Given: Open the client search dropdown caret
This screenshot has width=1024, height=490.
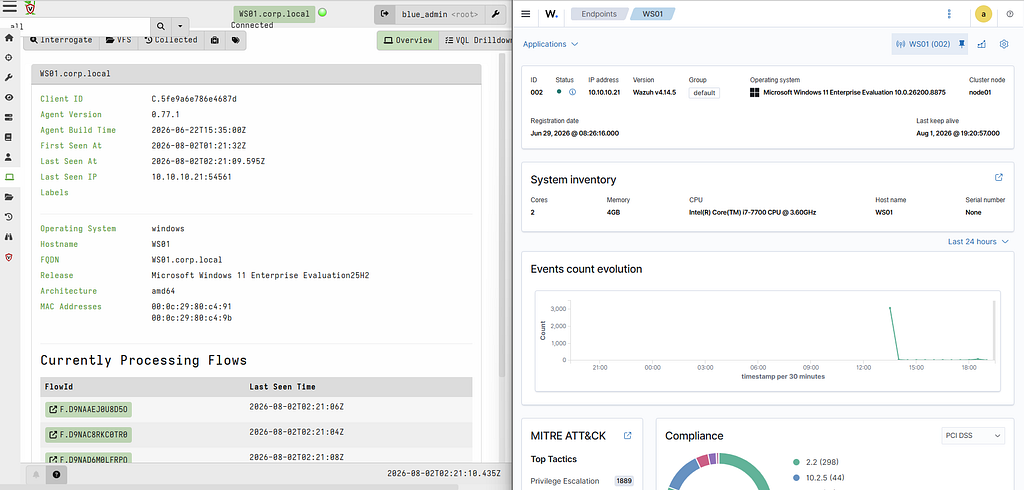Looking at the screenshot, I should pos(180,26).
